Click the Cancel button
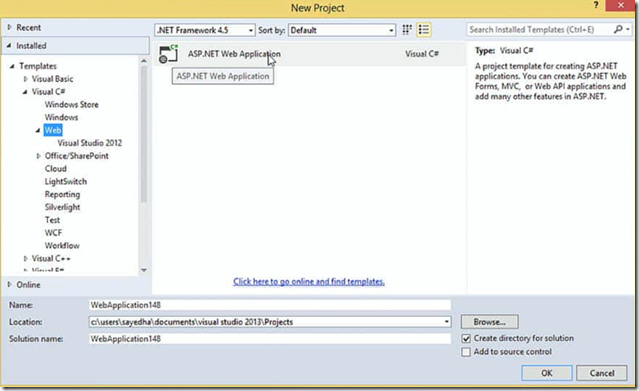639x391 pixels. tap(602, 373)
